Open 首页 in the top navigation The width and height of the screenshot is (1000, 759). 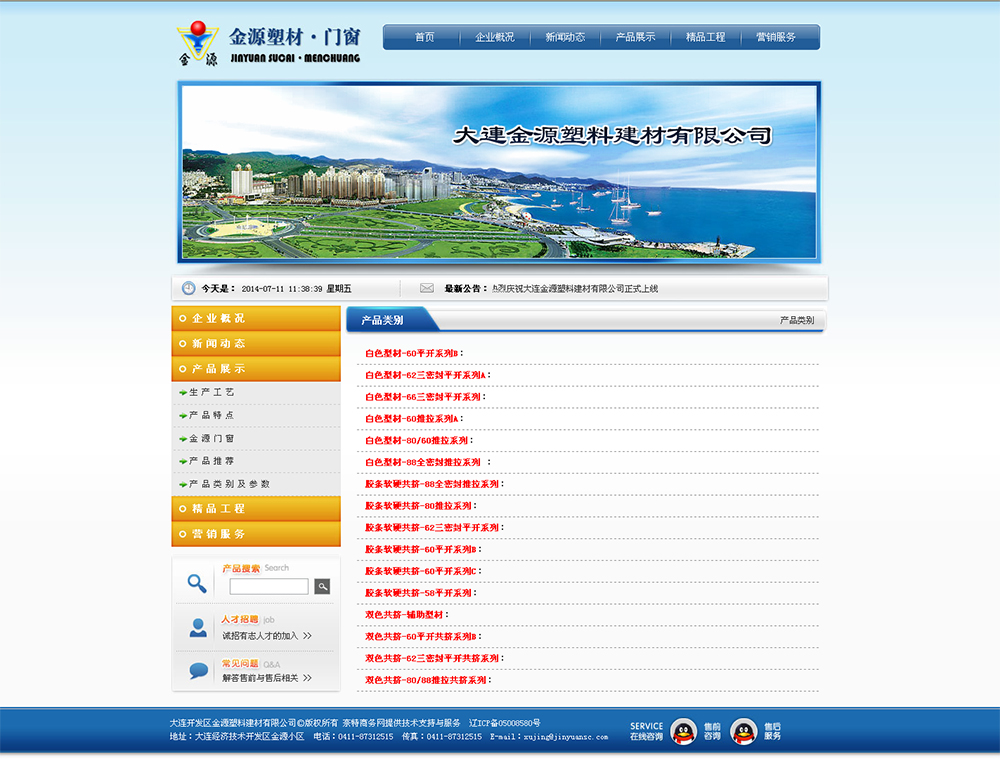pyautogui.click(x=425, y=37)
